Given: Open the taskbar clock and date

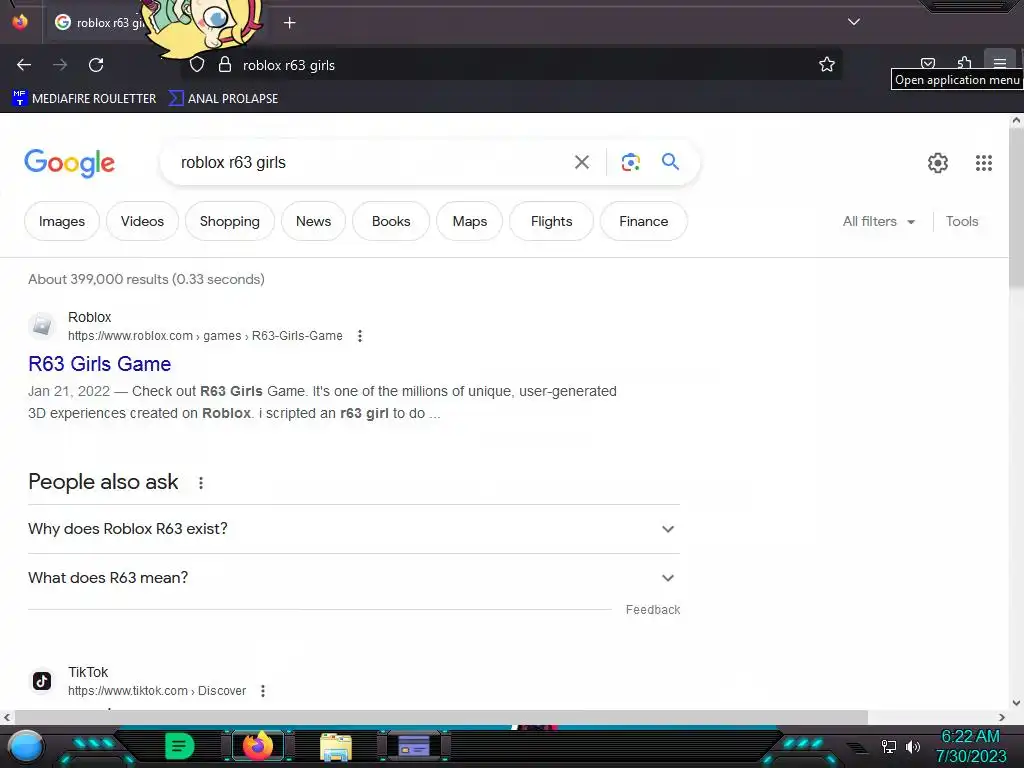Looking at the screenshot, I should [971, 746].
